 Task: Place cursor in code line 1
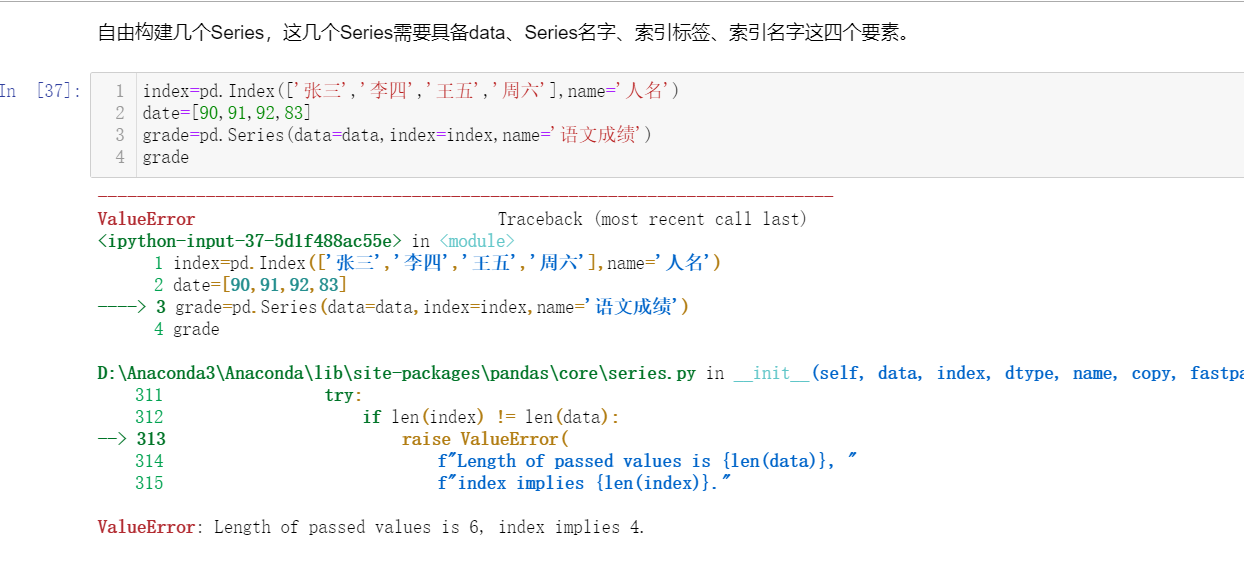(410, 91)
